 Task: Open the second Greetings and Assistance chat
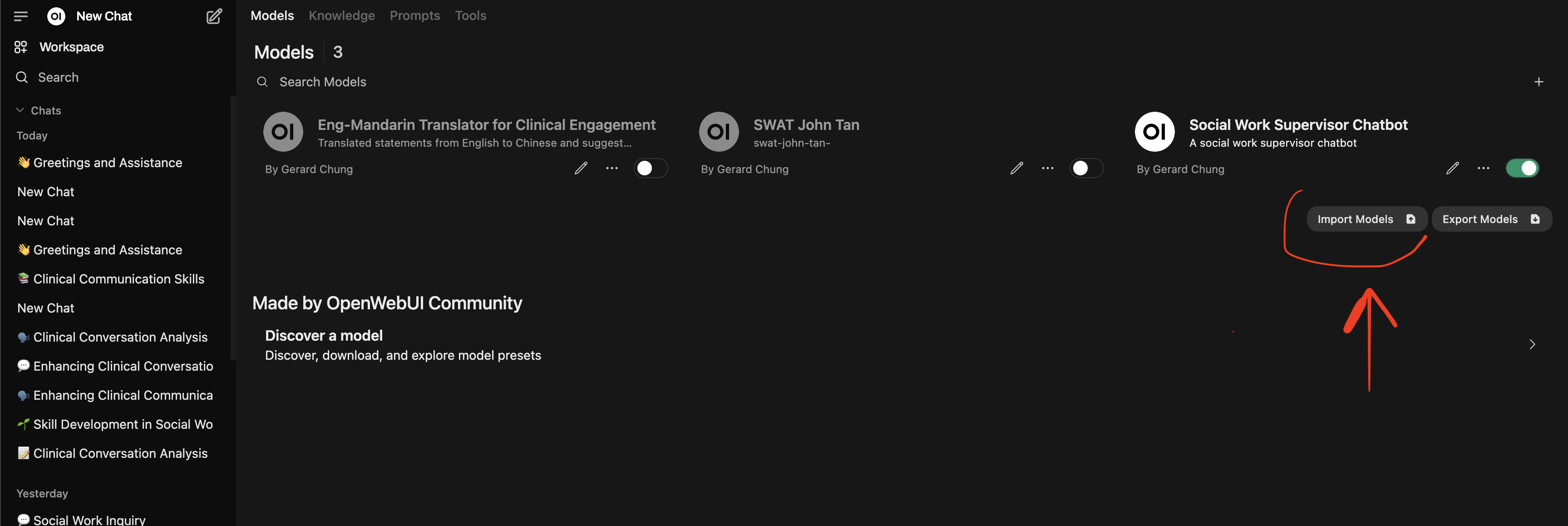click(x=108, y=250)
